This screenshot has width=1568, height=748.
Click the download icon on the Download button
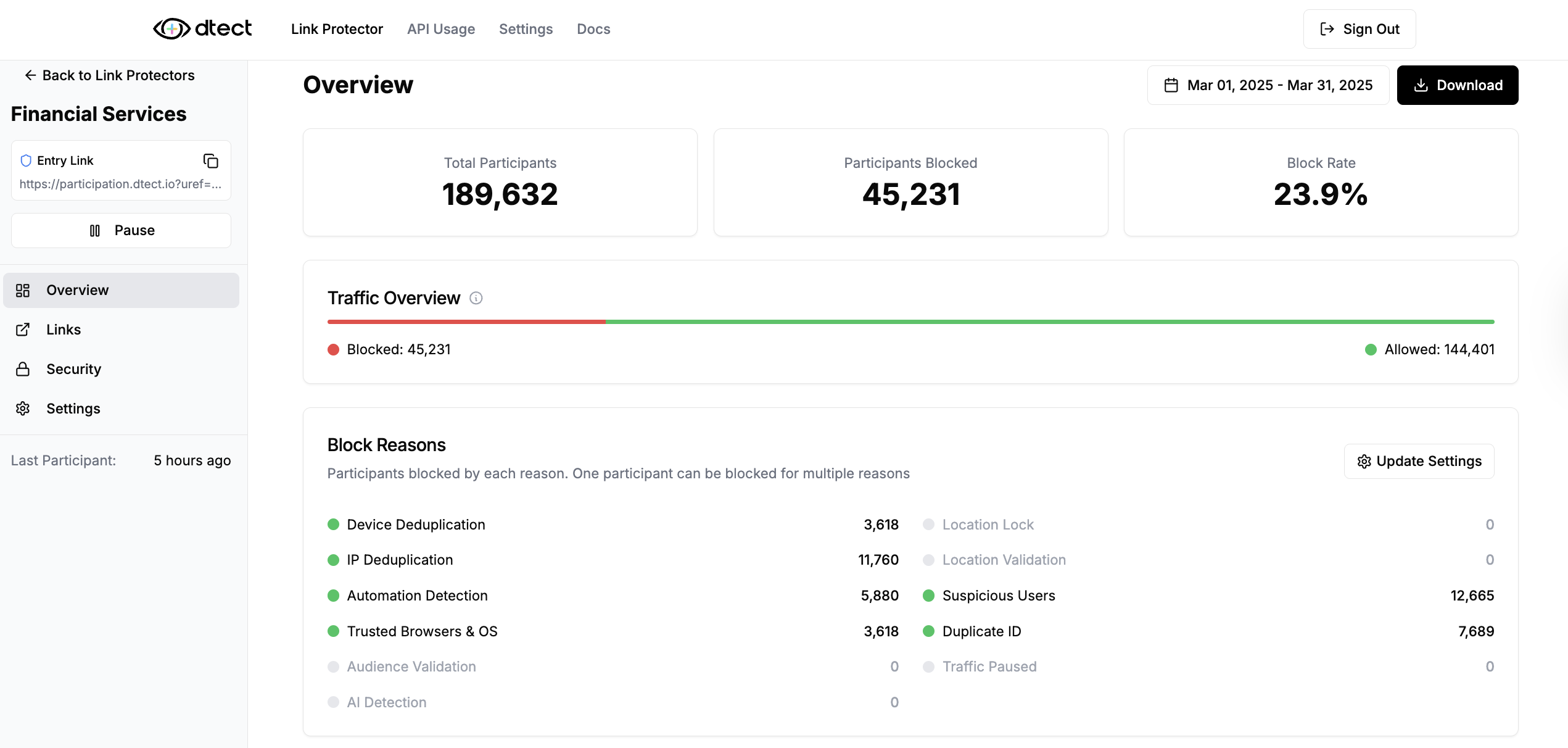click(x=1421, y=85)
